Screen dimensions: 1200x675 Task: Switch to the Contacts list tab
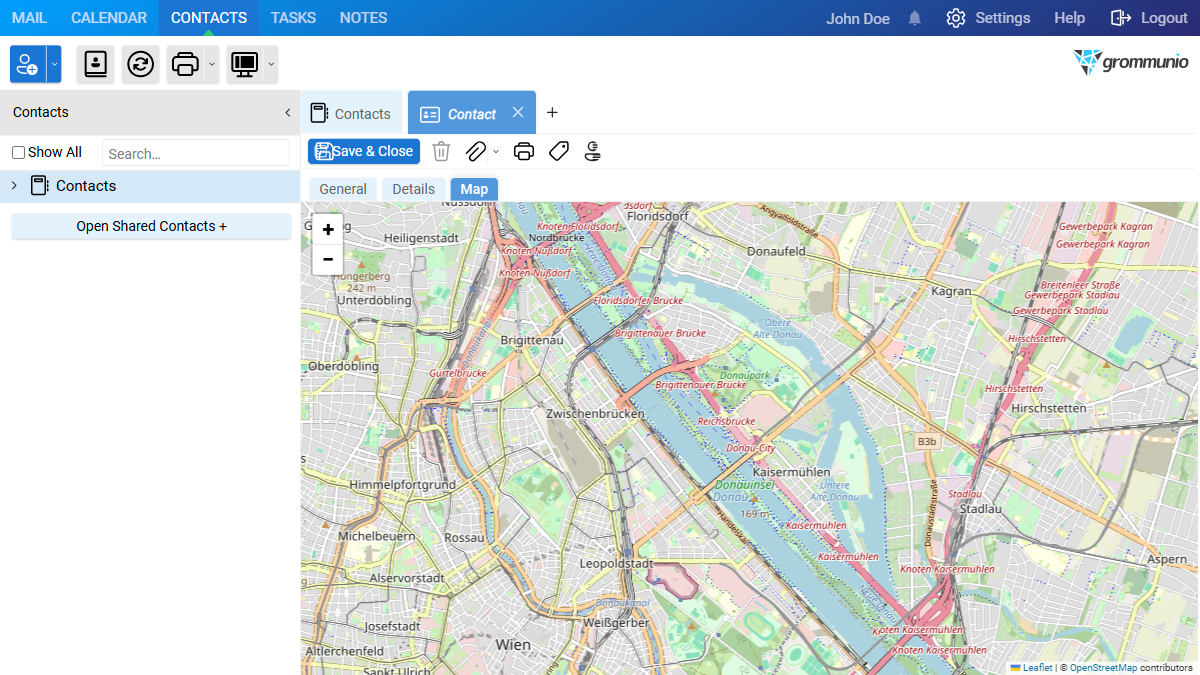(351, 113)
